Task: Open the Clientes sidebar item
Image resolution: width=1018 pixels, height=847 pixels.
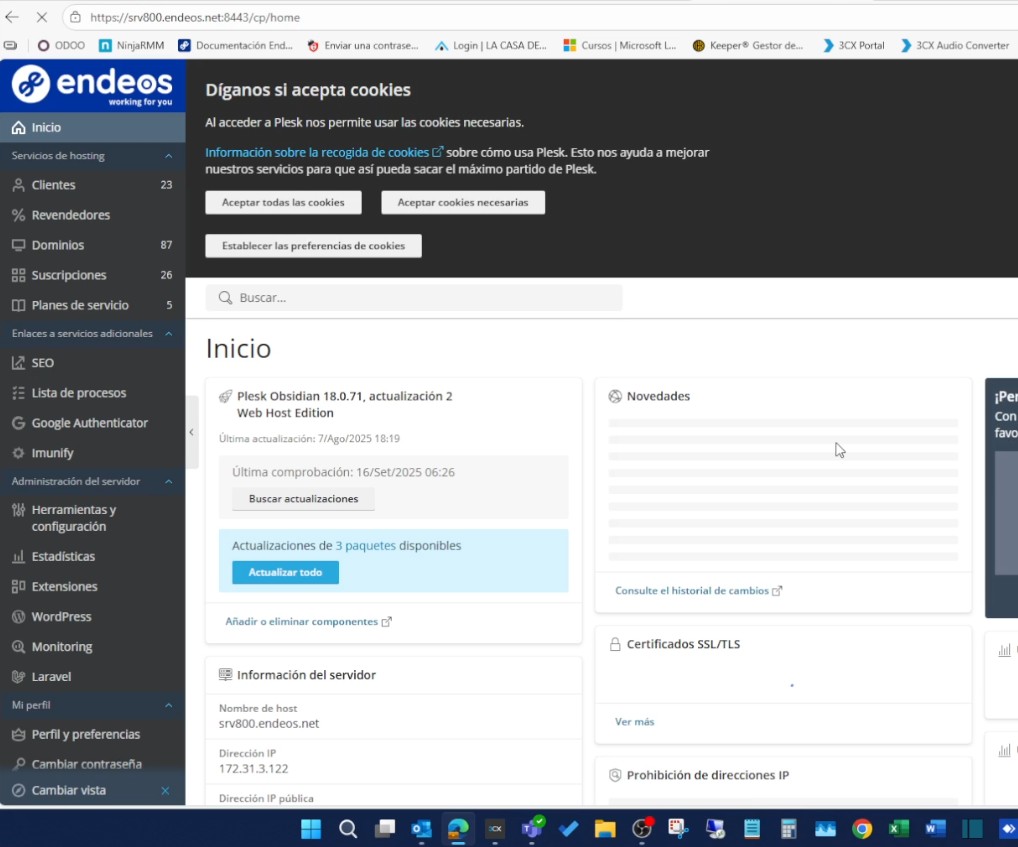Action: pyautogui.click(x=53, y=185)
